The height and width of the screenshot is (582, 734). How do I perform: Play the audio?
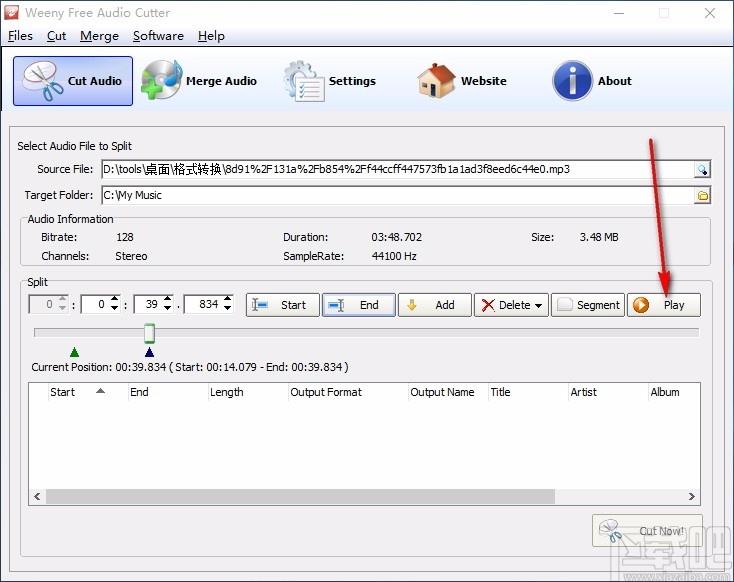(664, 305)
